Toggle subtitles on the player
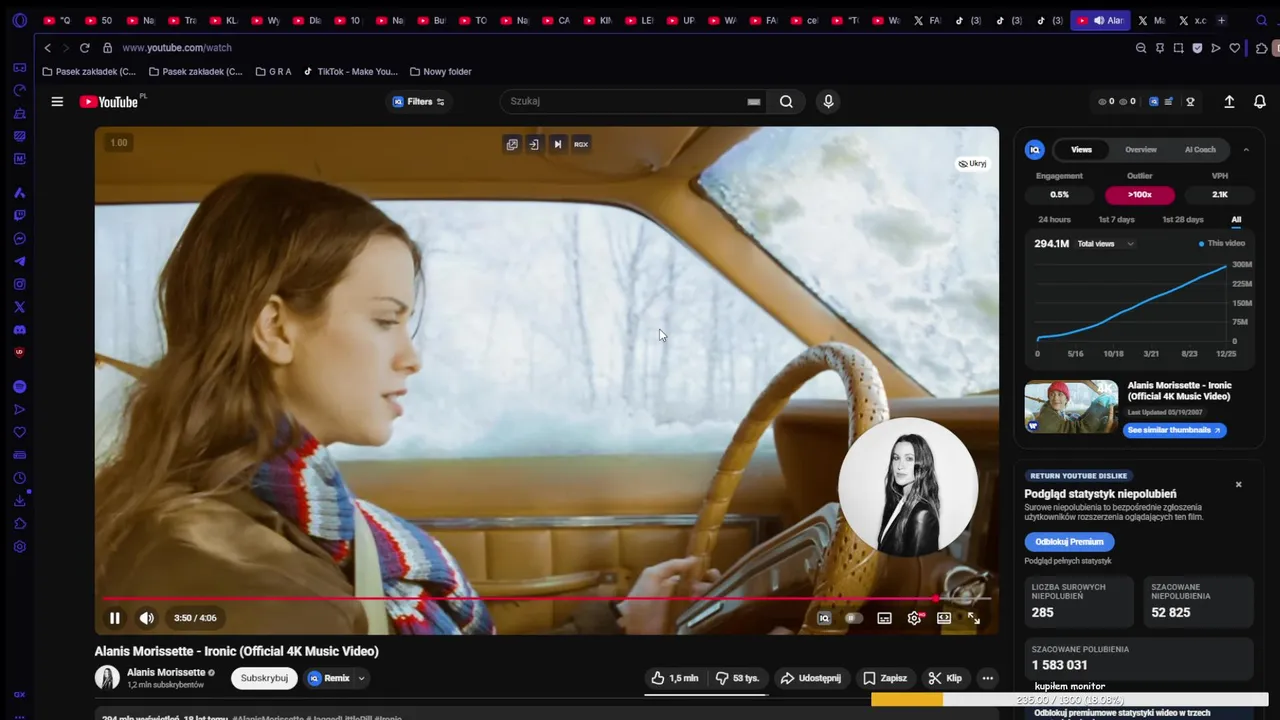This screenshot has width=1280, height=720. pyautogui.click(x=884, y=618)
